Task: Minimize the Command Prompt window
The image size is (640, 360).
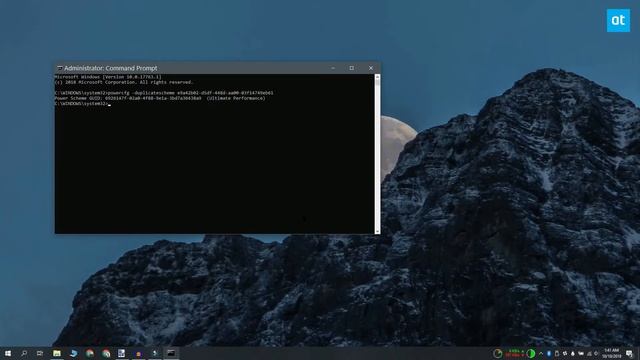Action: 333,68
